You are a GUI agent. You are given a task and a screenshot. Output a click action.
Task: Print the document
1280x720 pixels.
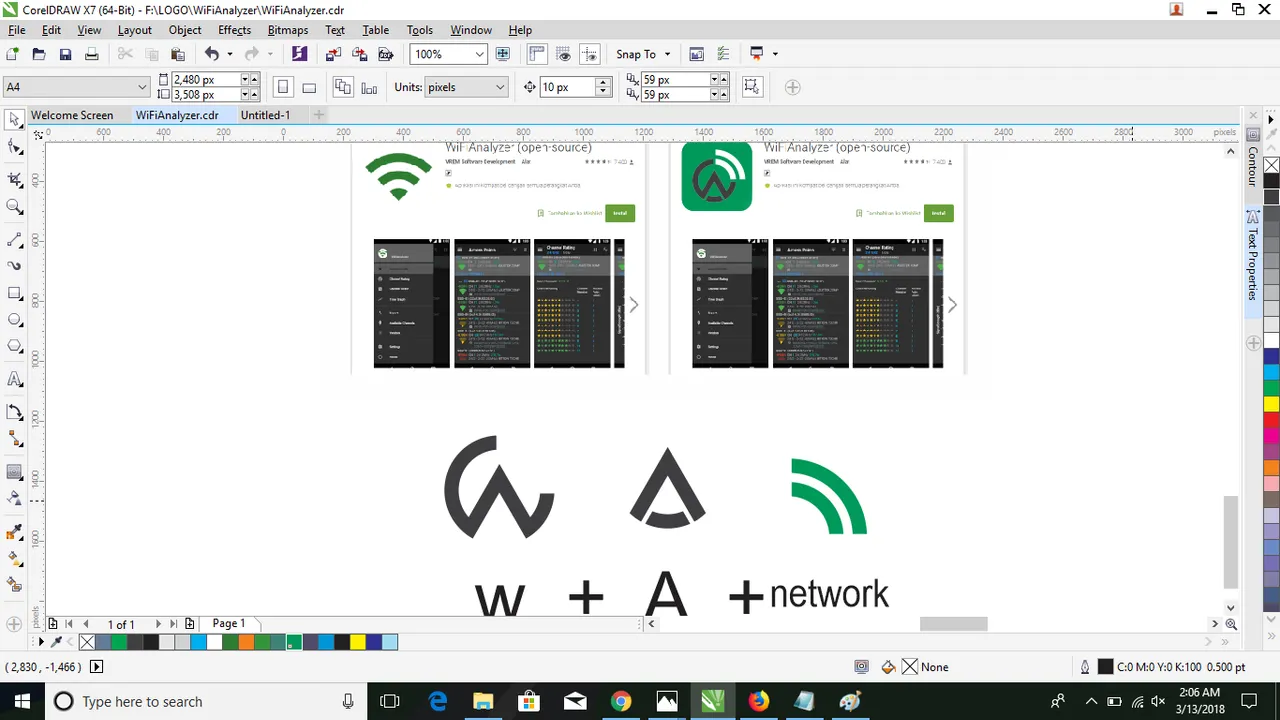(91, 54)
